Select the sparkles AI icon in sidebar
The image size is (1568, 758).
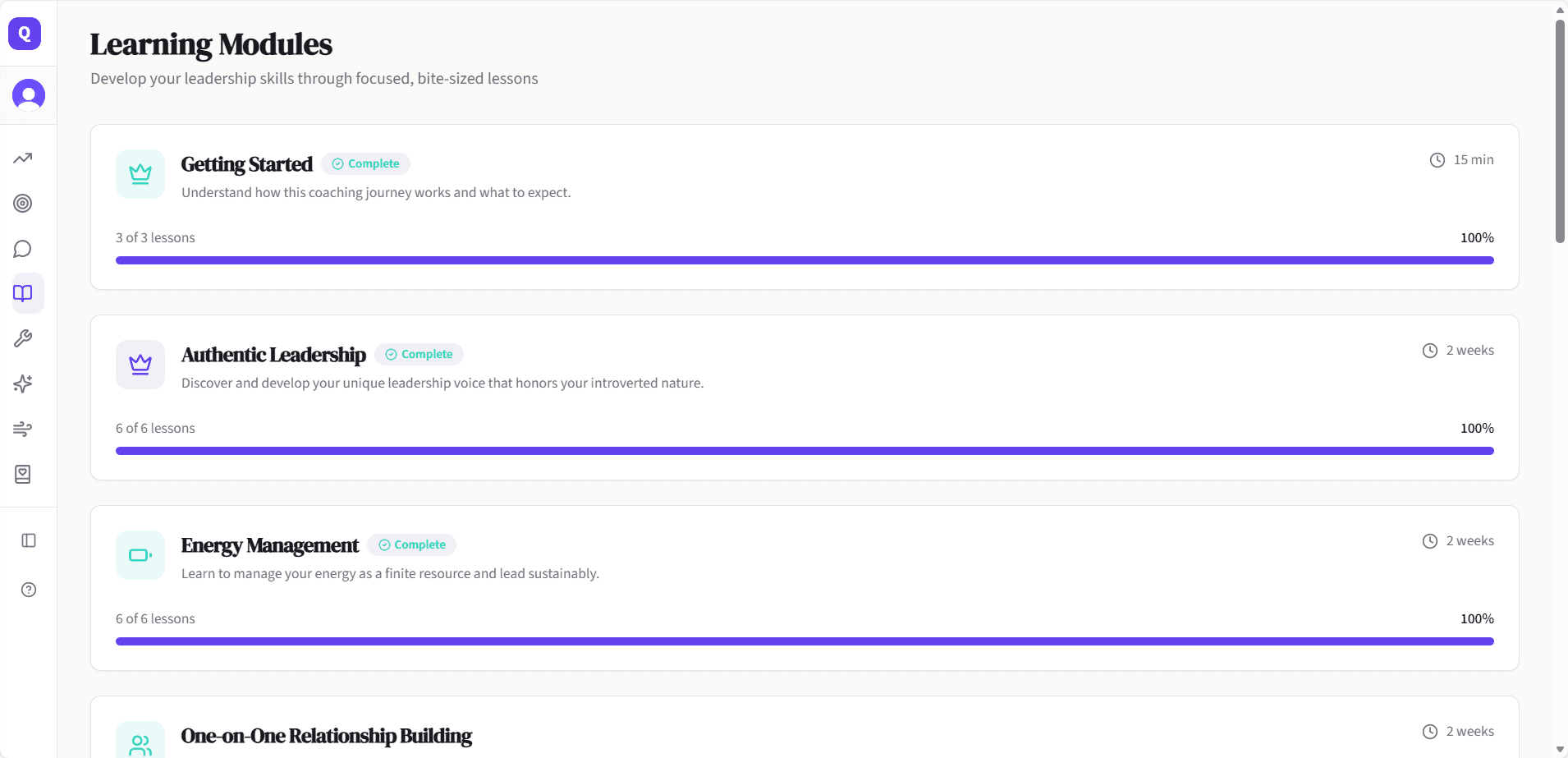(x=23, y=384)
